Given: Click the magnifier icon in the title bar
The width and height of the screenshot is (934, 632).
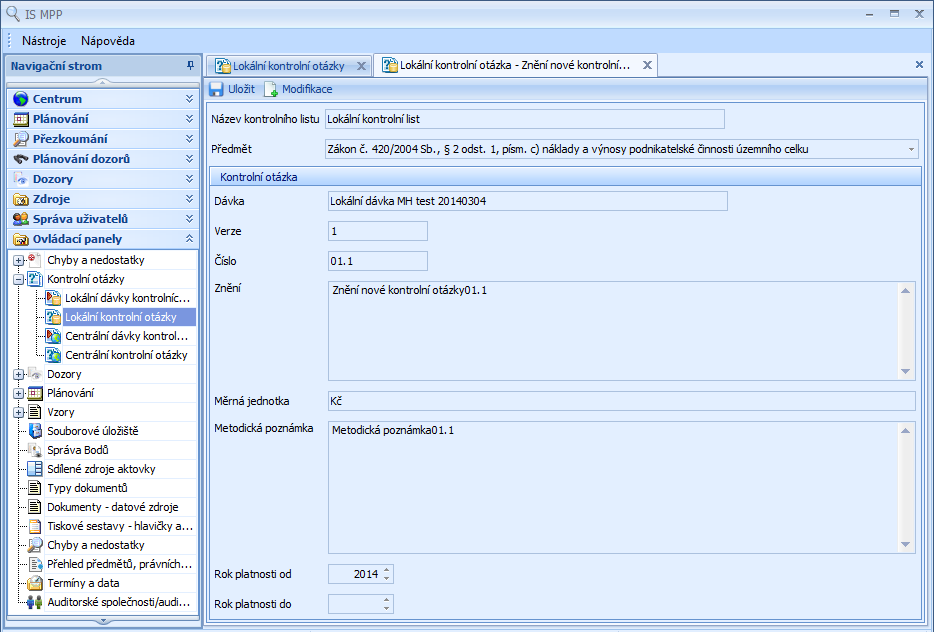Looking at the screenshot, I should 13,14.
